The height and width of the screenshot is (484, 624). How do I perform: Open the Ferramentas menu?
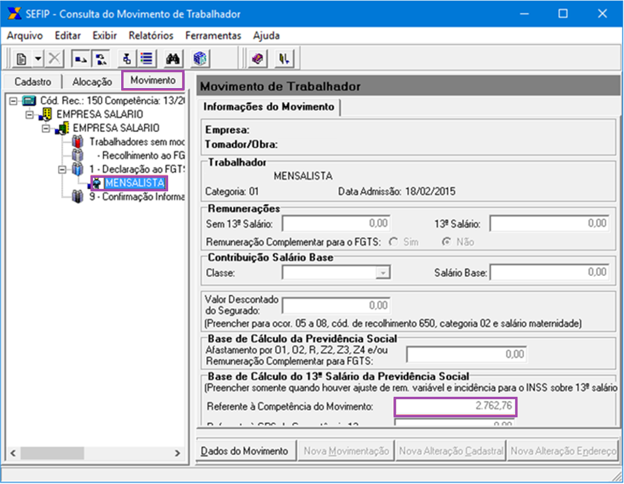[x=213, y=36]
